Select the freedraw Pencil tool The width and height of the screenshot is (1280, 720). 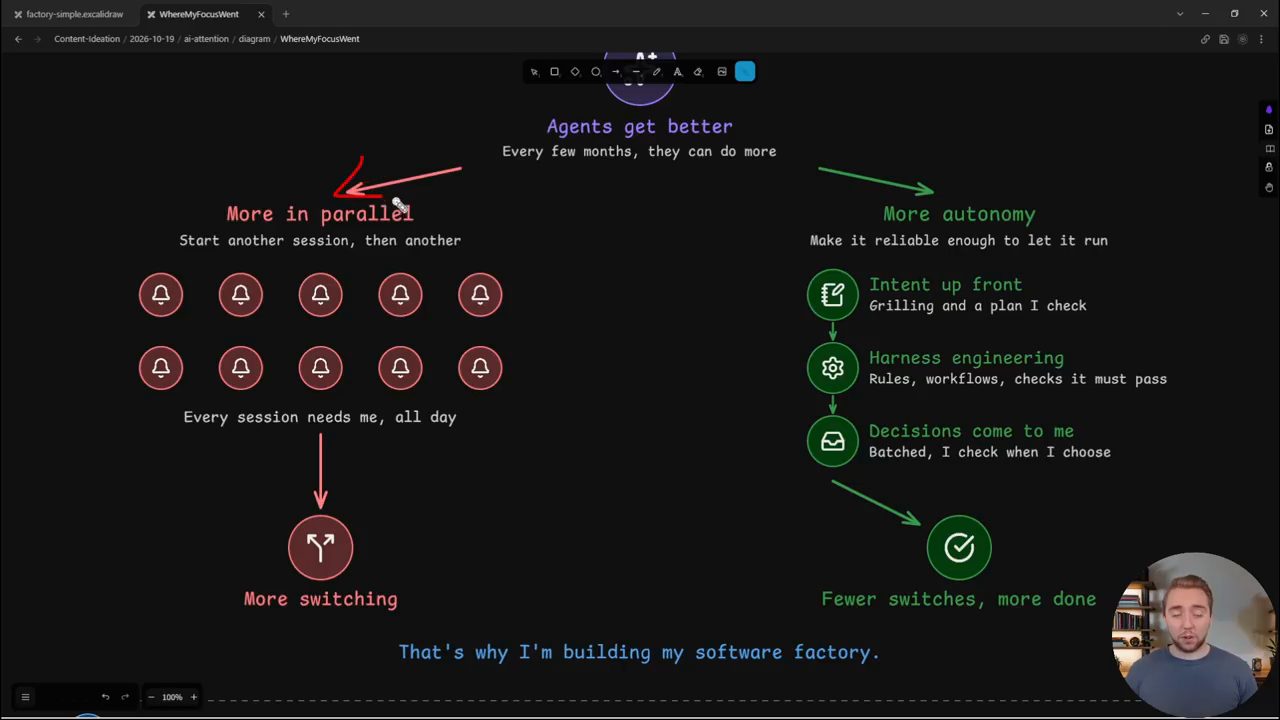tap(657, 72)
